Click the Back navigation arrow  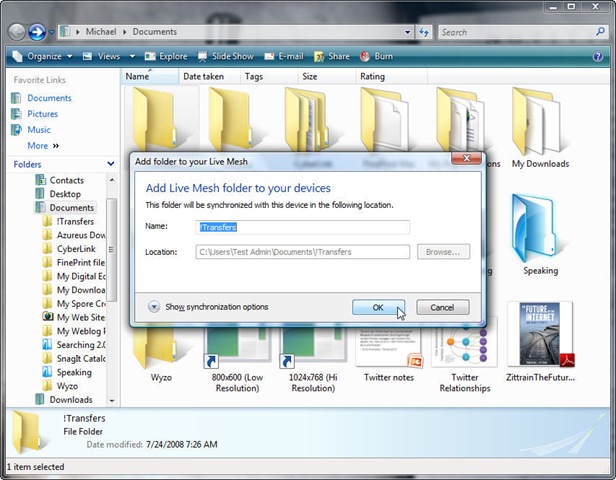17,32
